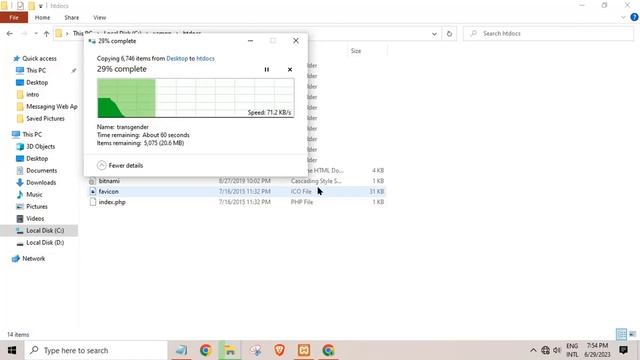
Task: Click the Search htdocs field
Action: [x=548, y=33]
